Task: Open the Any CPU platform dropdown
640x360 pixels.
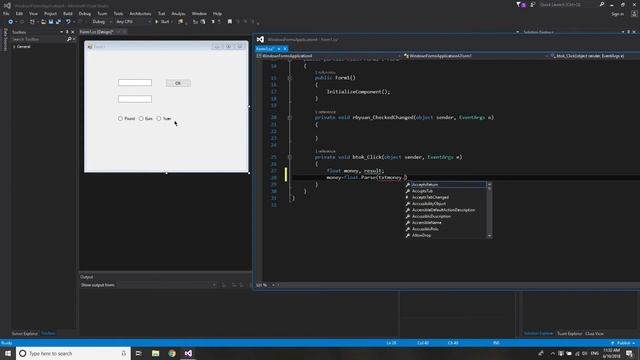Action: (x=133, y=22)
